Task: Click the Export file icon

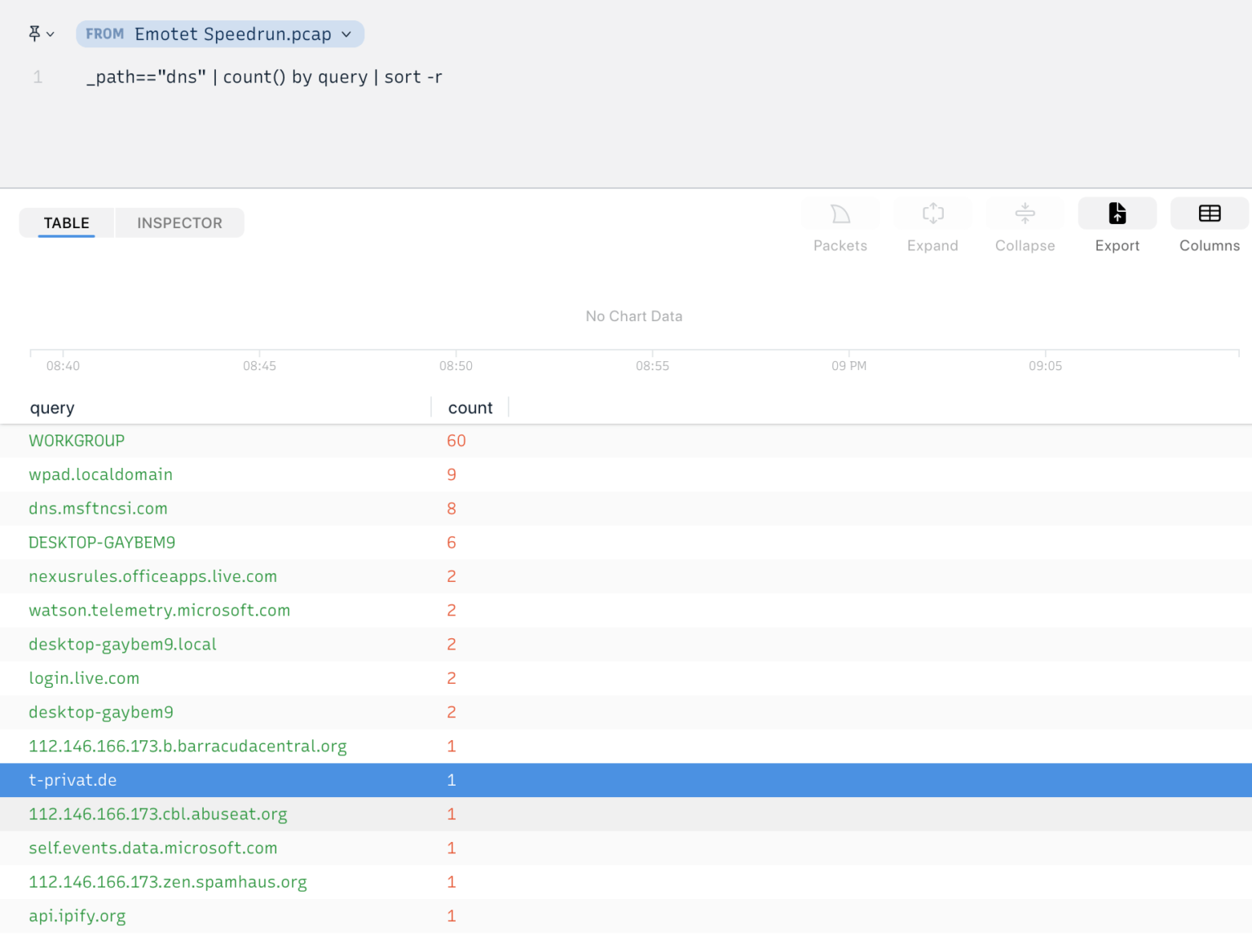Action: pos(1118,214)
